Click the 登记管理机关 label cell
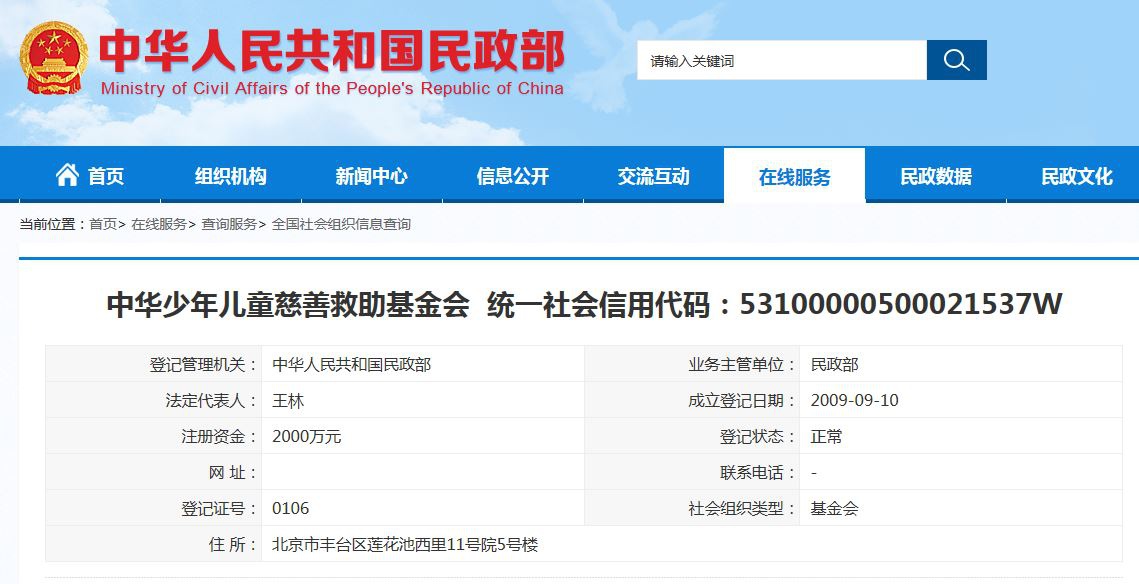The image size is (1139, 584). point(154,364)
